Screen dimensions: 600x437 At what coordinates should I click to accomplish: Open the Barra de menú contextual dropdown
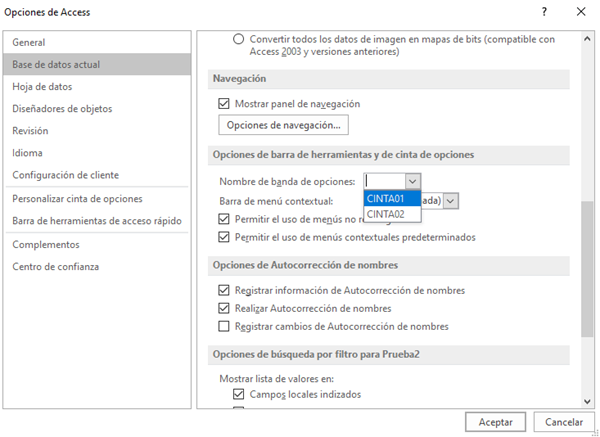click(451, 200)
